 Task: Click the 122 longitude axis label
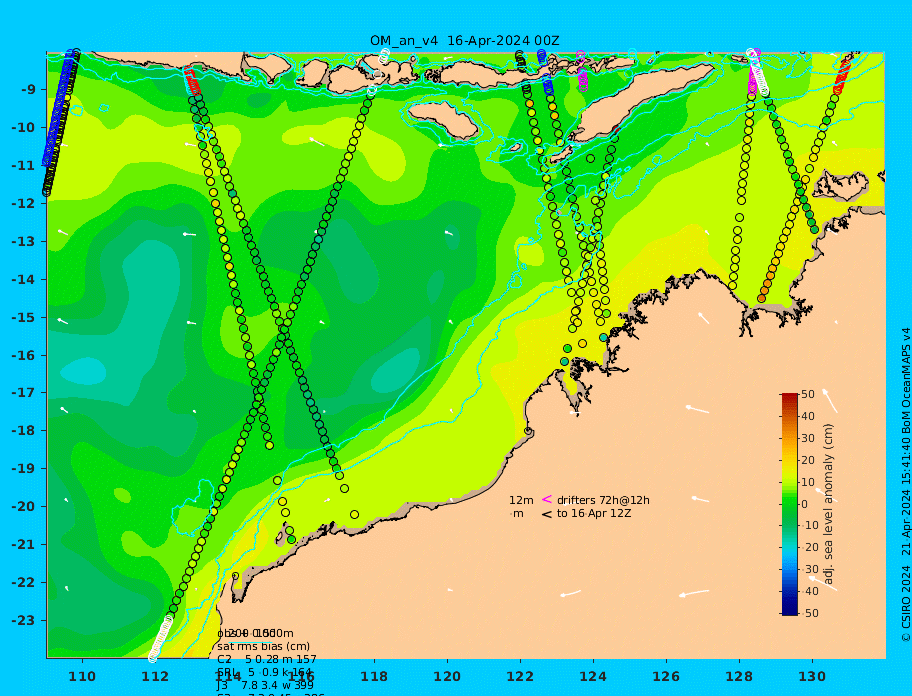[x=520, y=676]
